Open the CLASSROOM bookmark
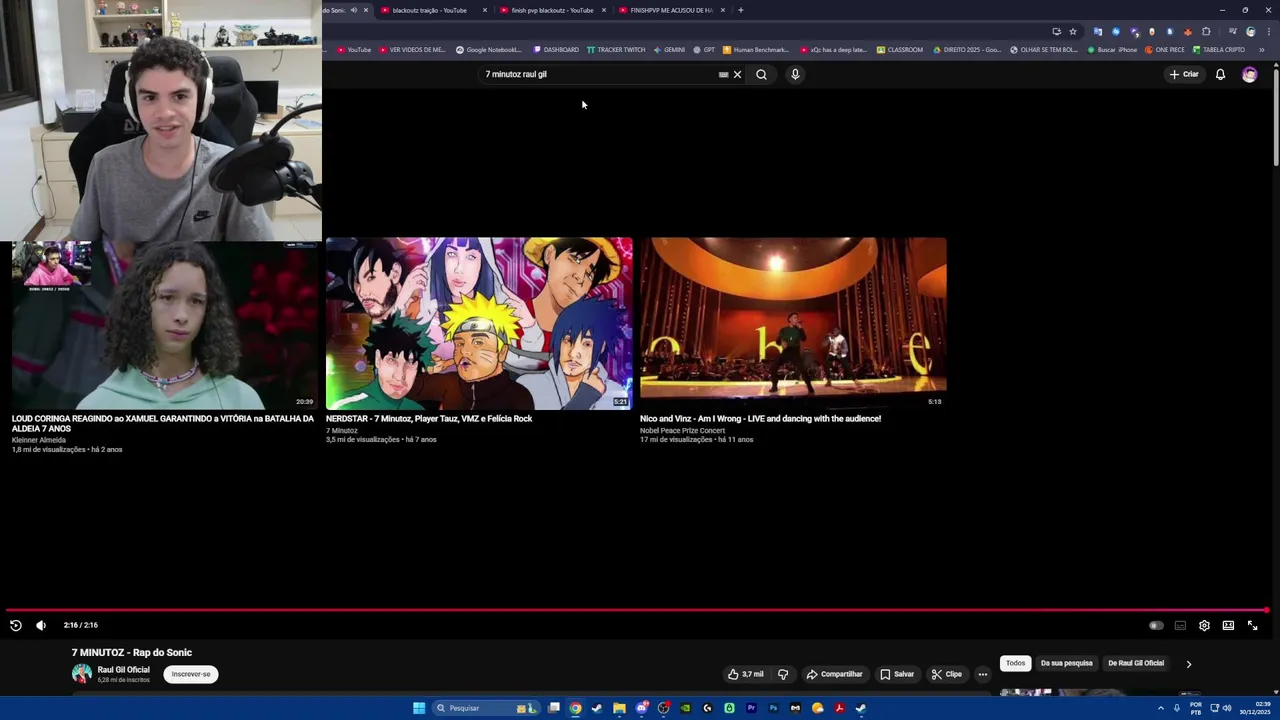1280x720 pixels. 899,49
